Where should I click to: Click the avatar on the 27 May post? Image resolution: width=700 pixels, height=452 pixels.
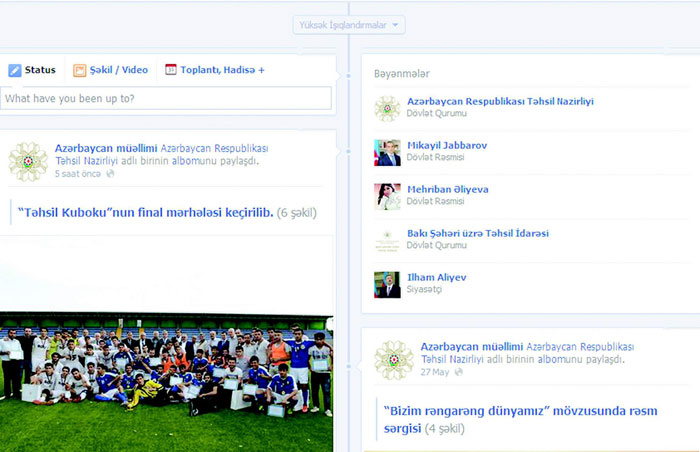394,360
